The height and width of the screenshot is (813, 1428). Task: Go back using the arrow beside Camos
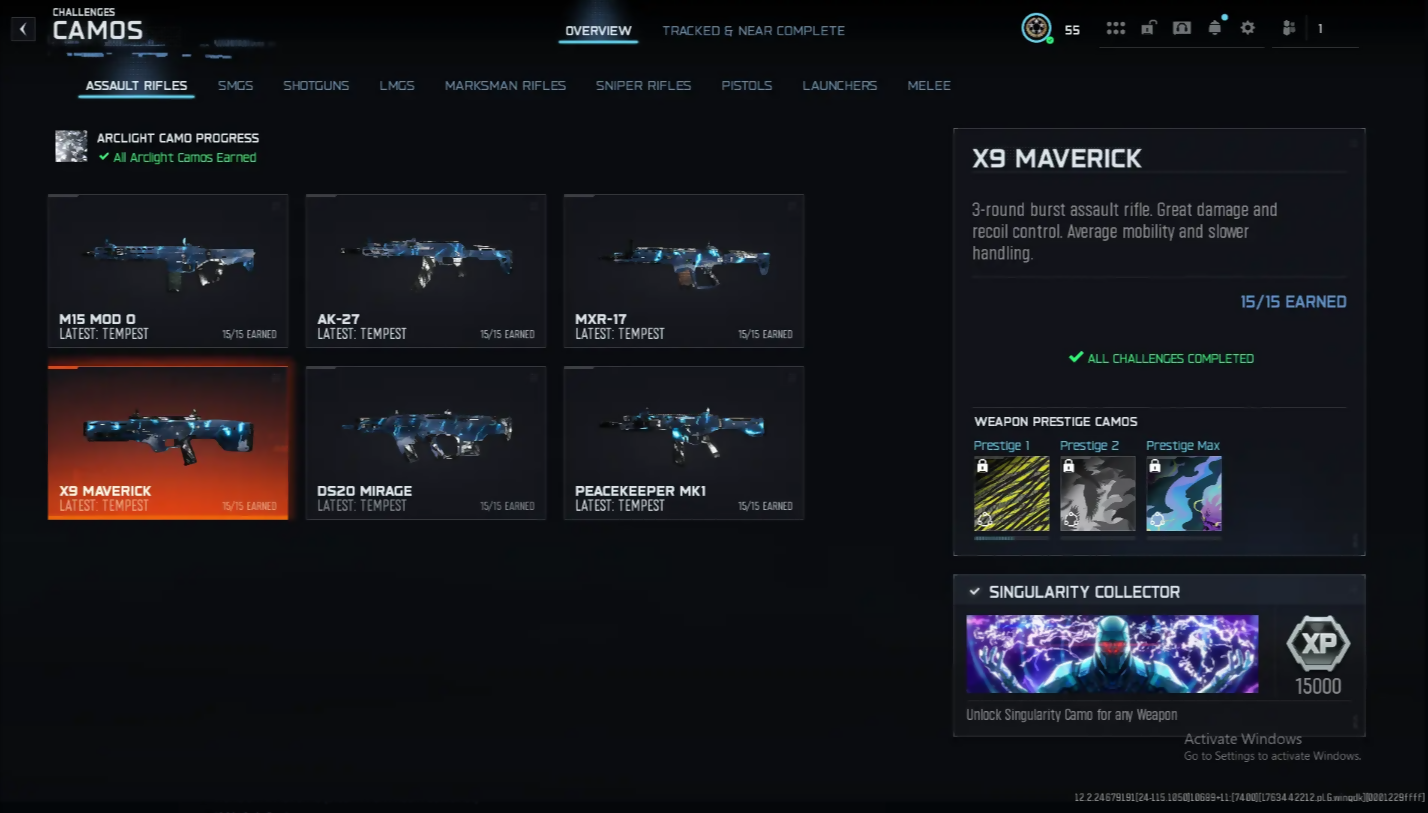(x=23, y=29)
